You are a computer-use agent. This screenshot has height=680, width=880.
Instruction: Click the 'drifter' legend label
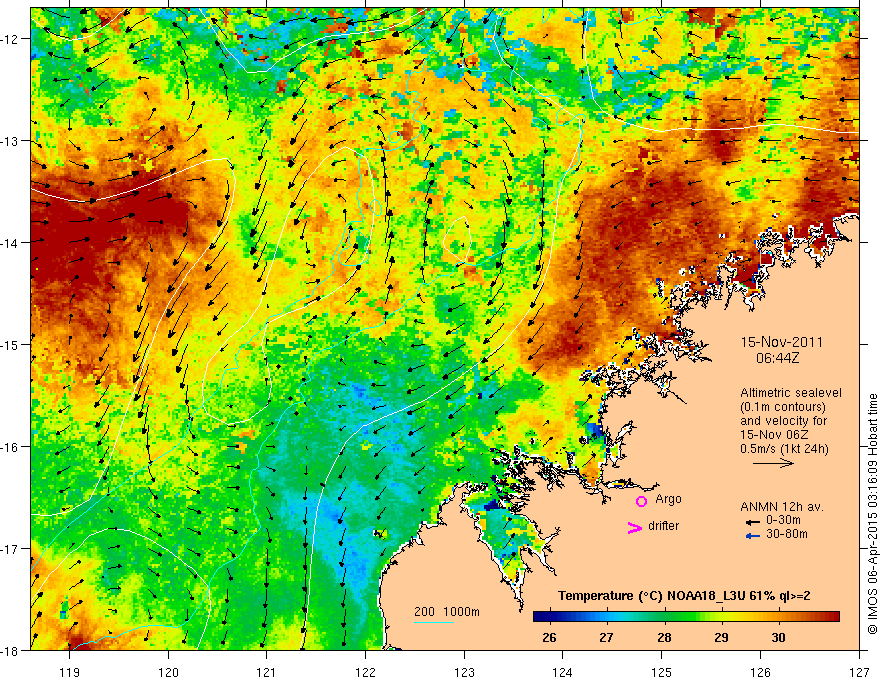point(663,526)
